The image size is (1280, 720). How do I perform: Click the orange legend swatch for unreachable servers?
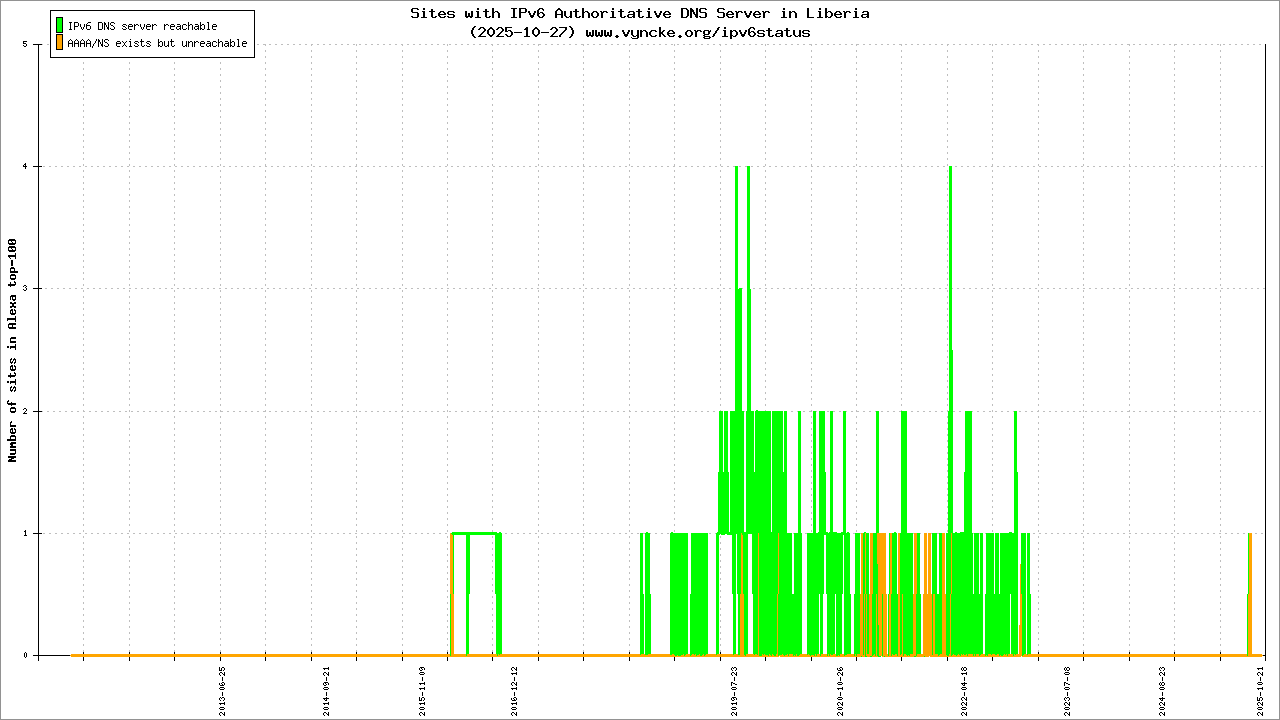(59, 43)
